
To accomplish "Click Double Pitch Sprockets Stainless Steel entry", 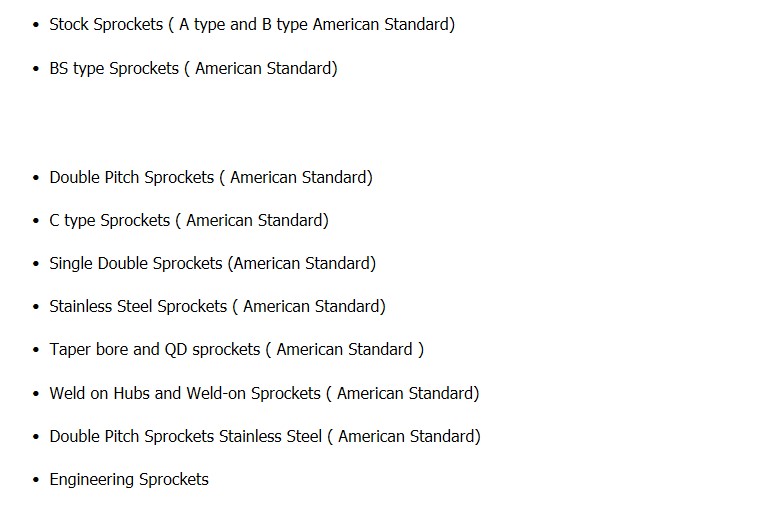I will click(x=265, y=436).
